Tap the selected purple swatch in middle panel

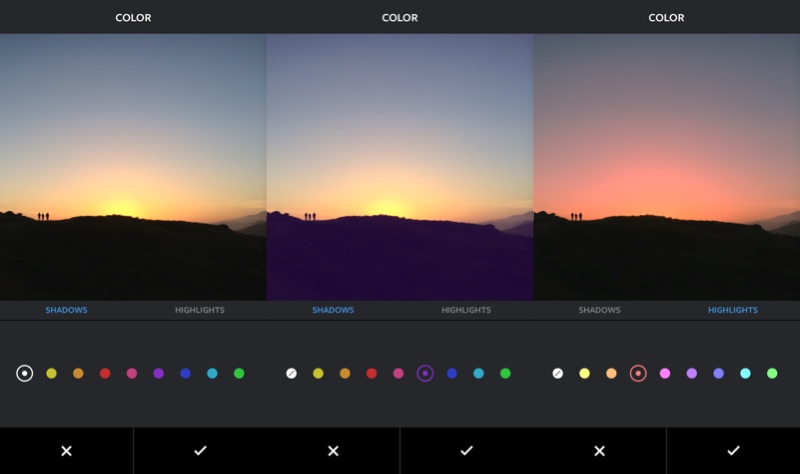[425, 373]
